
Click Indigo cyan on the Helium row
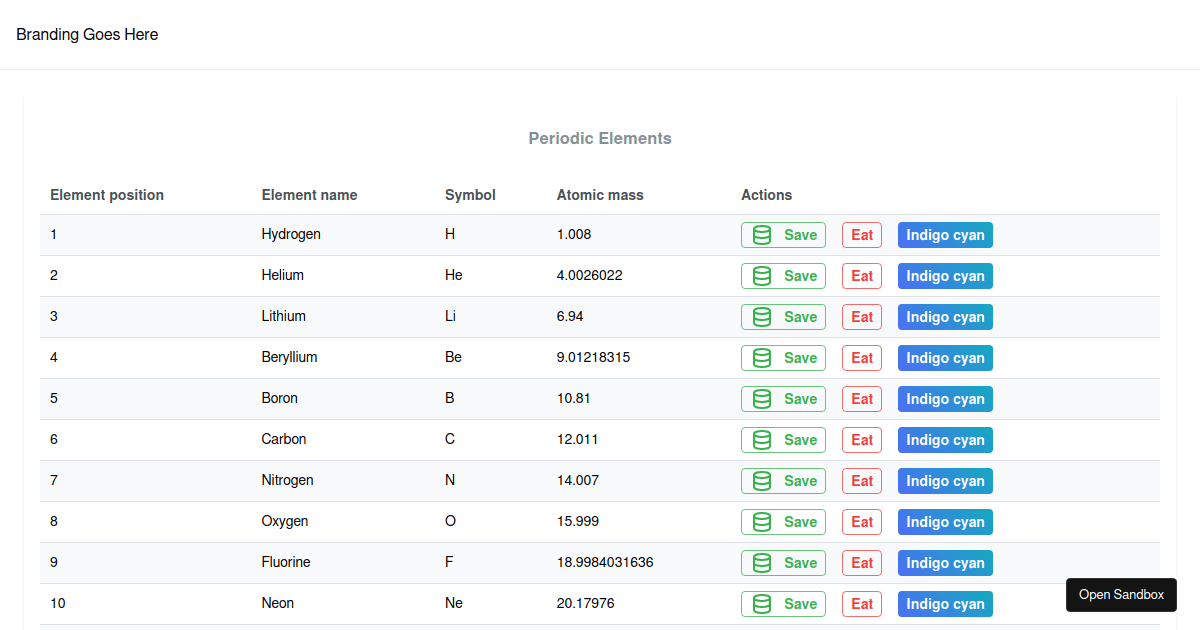tap(944, 275)
